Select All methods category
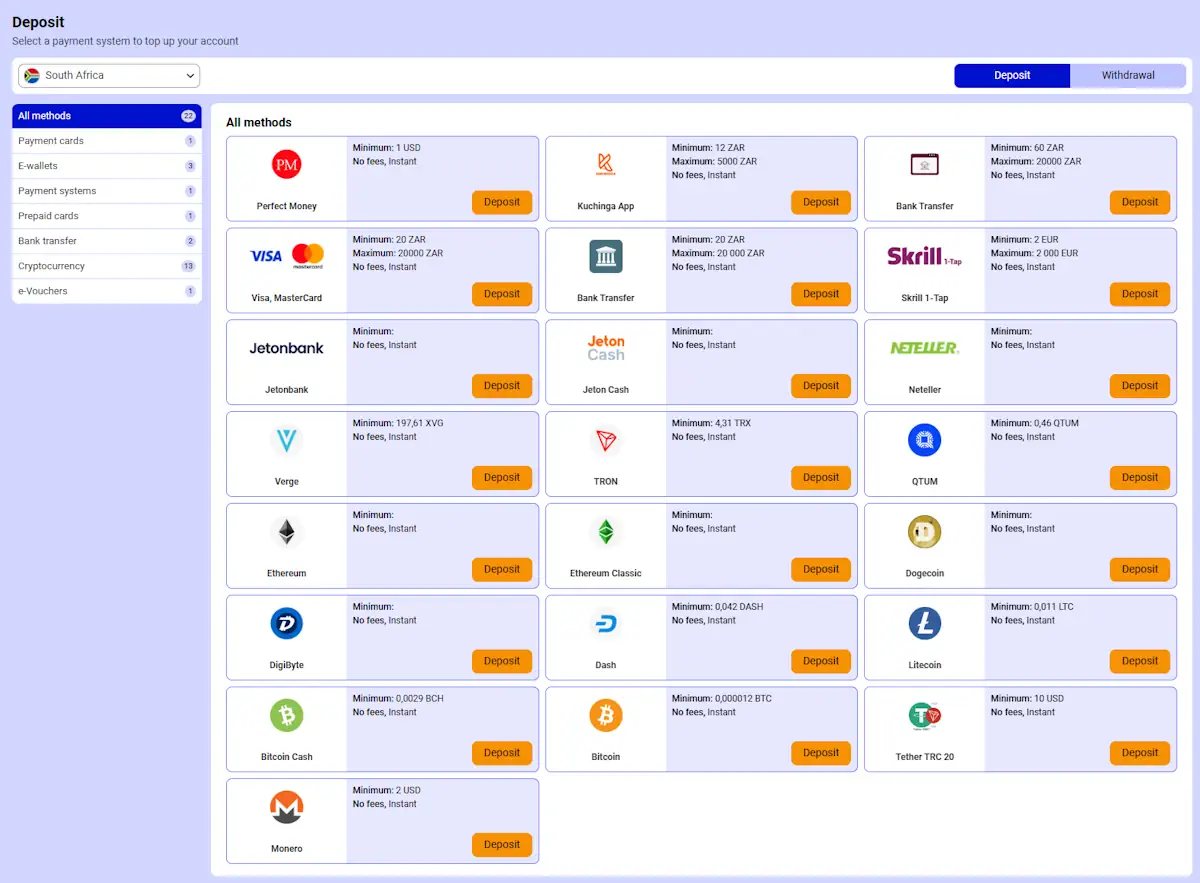Viewport: 1200px width, 883px height. pyautogui.click(x=107, y=116)
